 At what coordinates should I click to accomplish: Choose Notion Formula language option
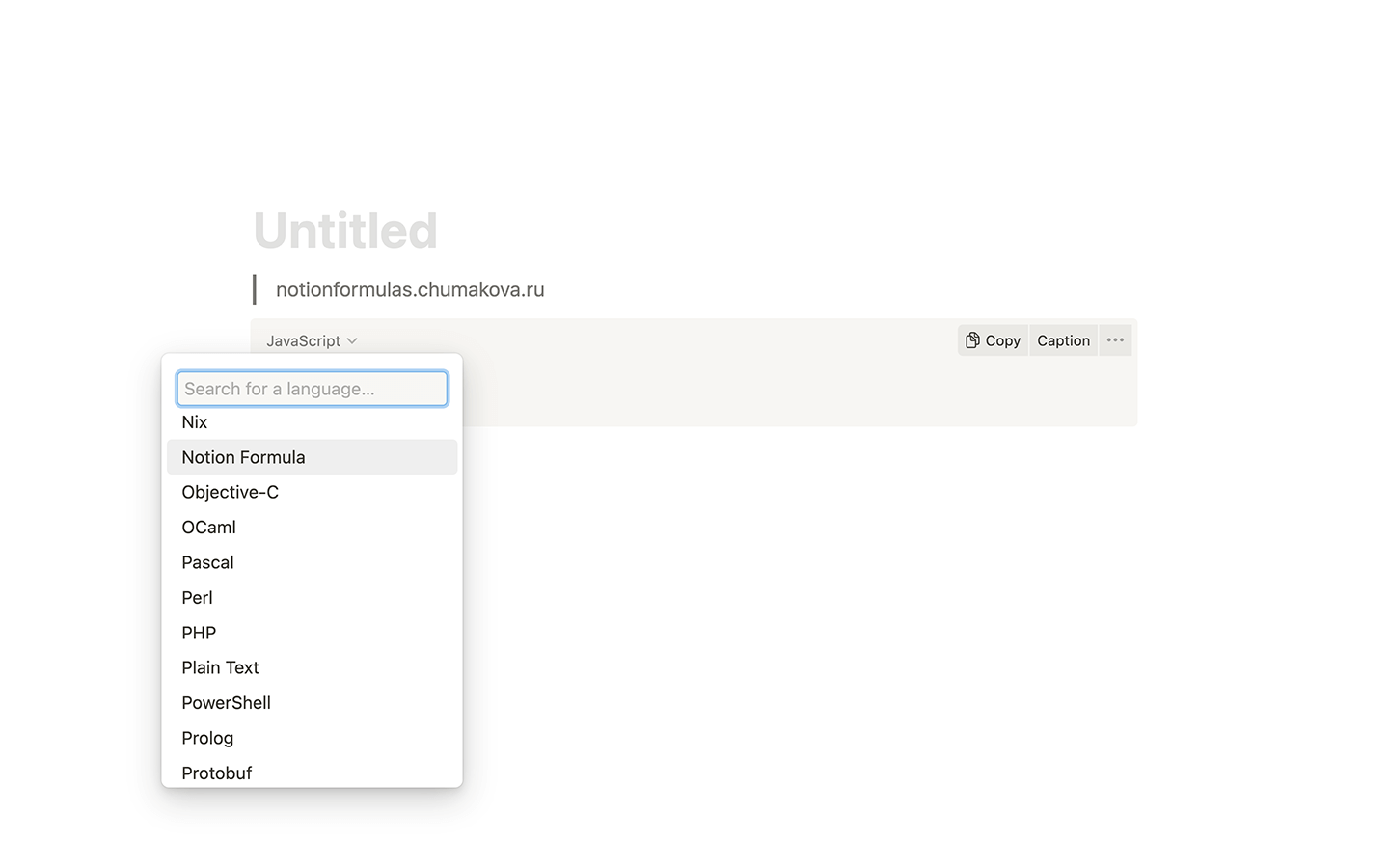pyautogui.click(x=312, y=457)
